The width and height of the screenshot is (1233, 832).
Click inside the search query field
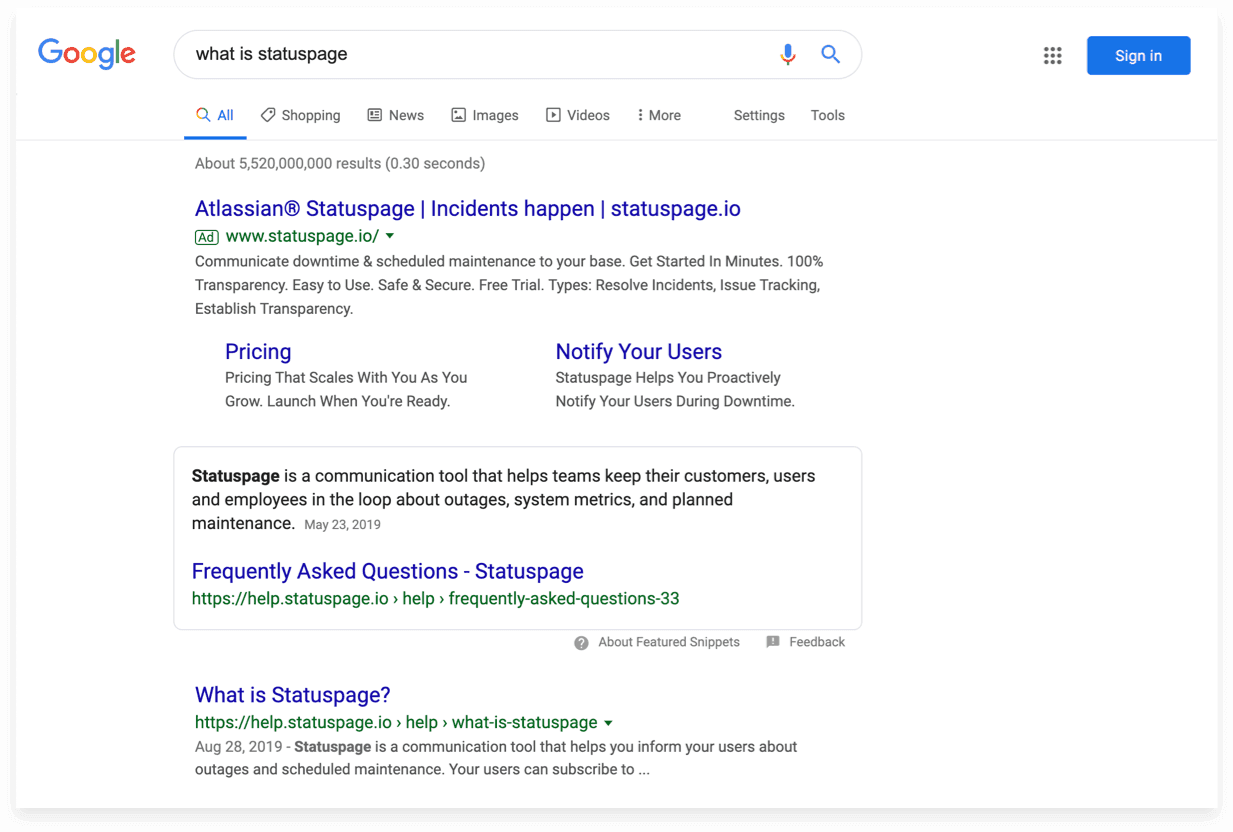click(450, 54)
